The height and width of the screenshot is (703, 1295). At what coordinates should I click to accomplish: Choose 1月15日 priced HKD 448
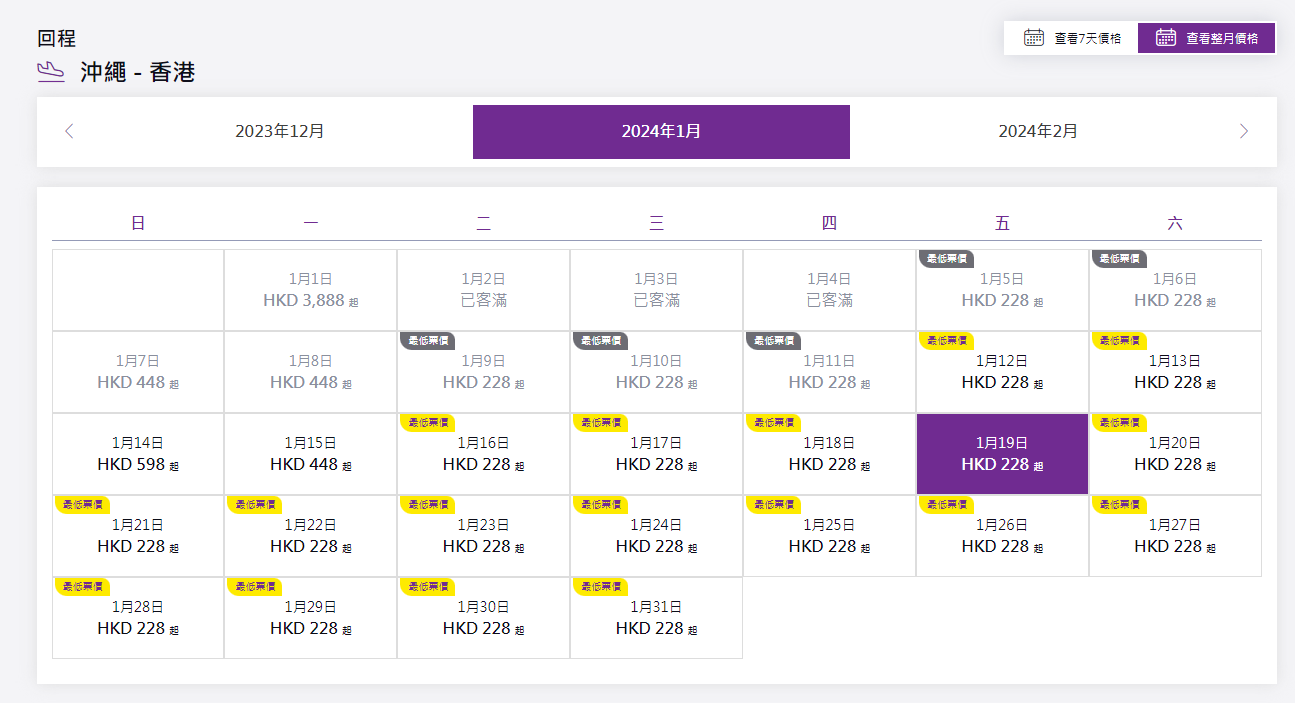311,454
